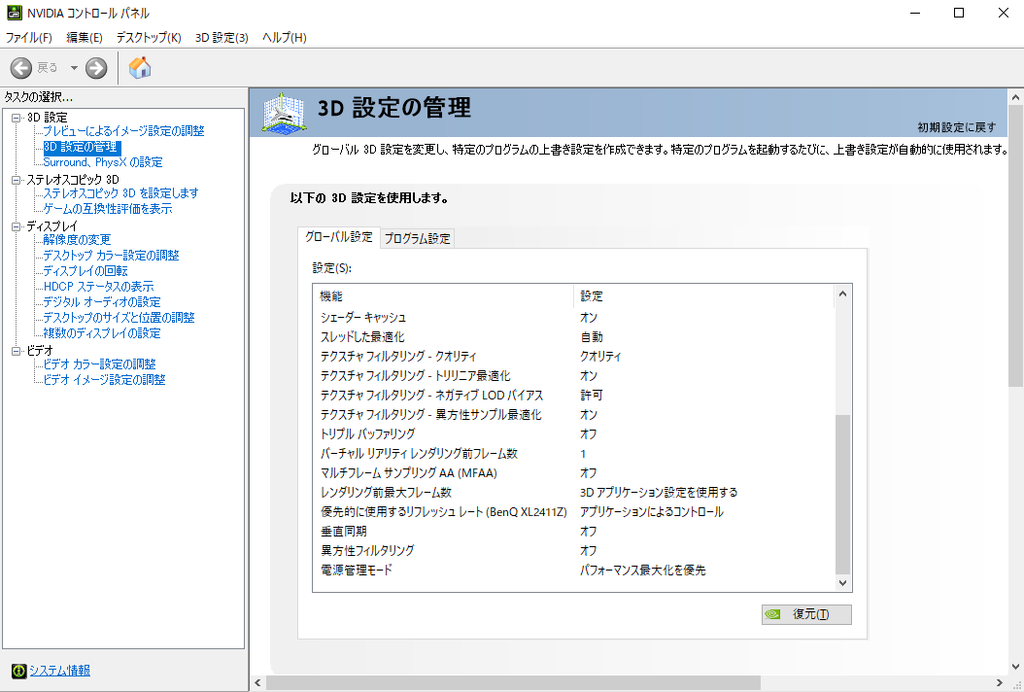1024x692 pixels.
Task: Click main pane scroll-left arrow
Action: 257,683
